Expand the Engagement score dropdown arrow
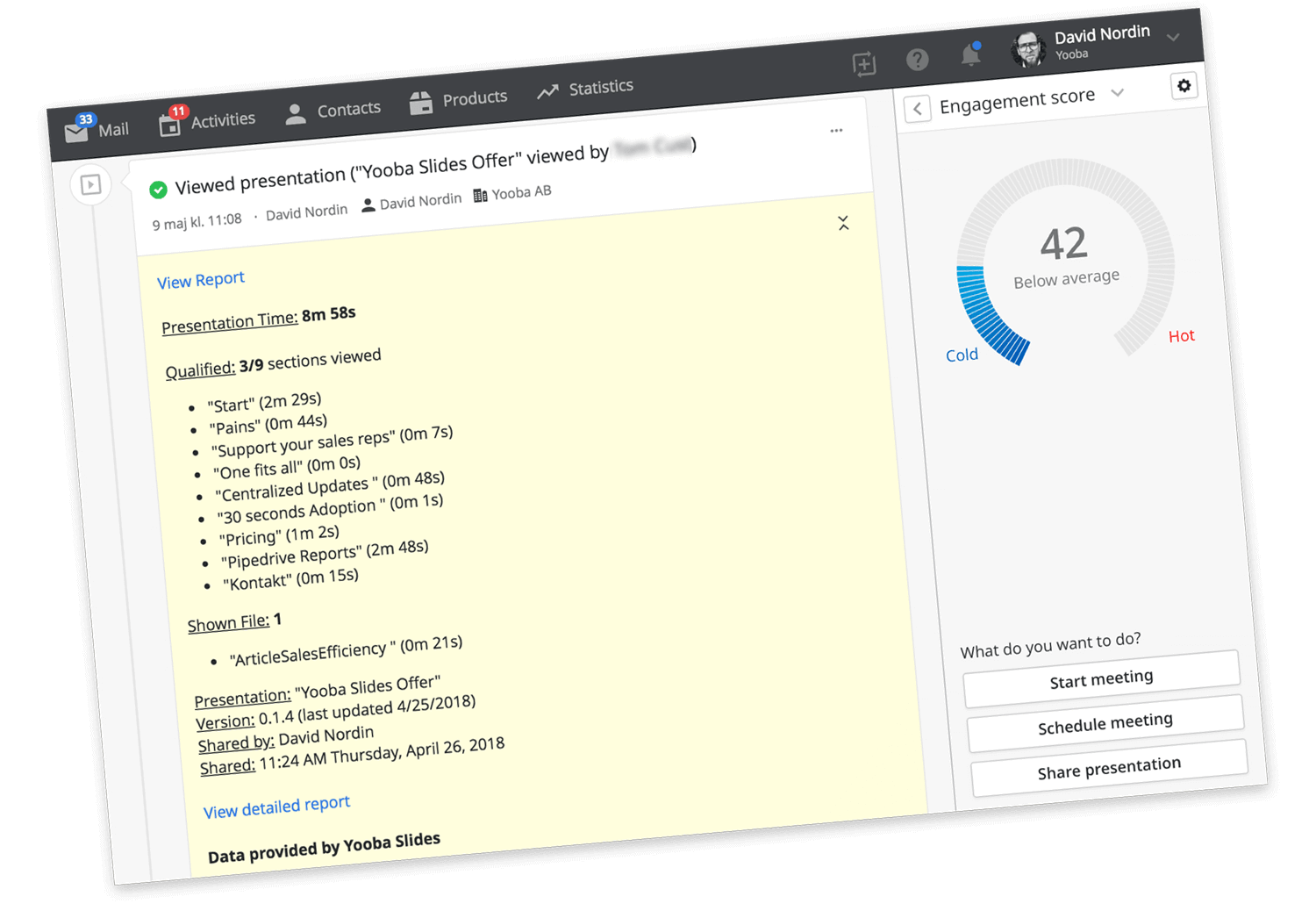Viewport: 1316px width, 918px height. pyautogui.click(x=1118, y=92)
